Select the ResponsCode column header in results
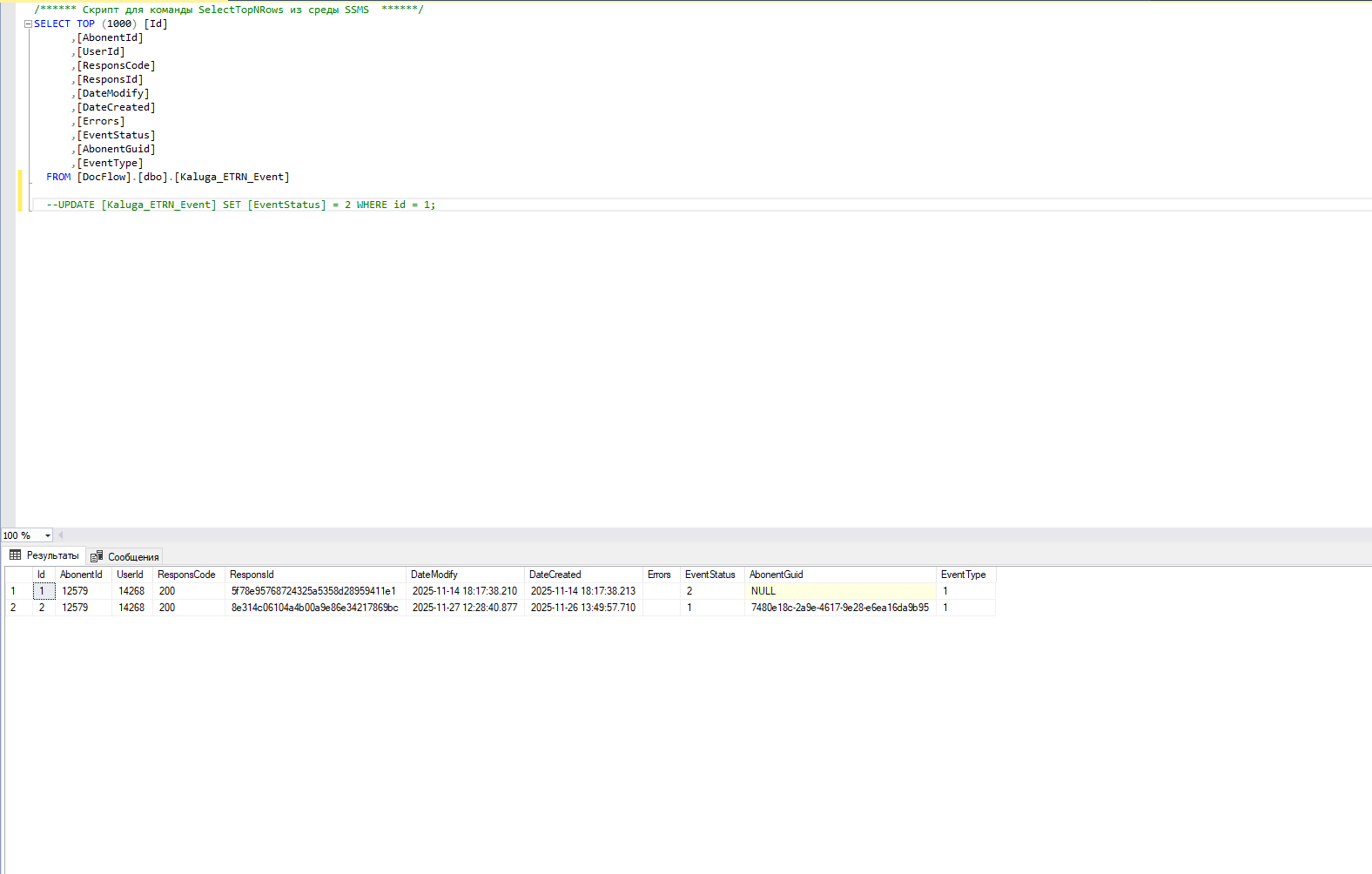1372x874 pixels. point(187,575)
